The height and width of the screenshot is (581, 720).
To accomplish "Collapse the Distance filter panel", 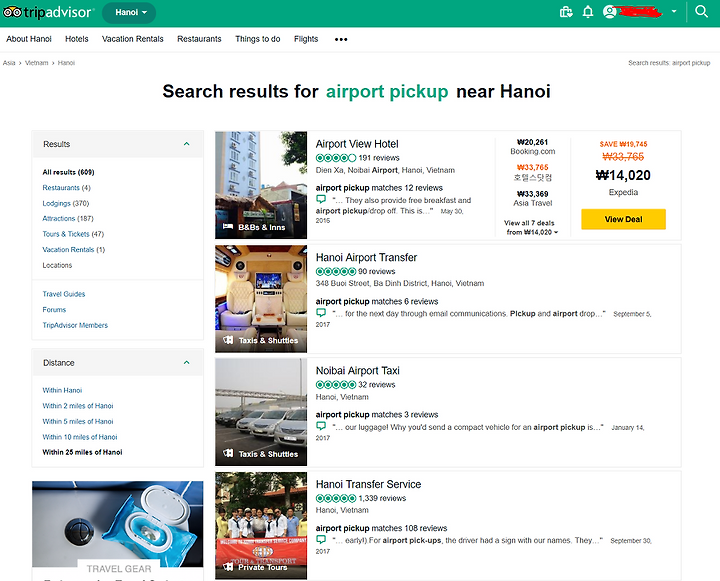I will [186, 362].
